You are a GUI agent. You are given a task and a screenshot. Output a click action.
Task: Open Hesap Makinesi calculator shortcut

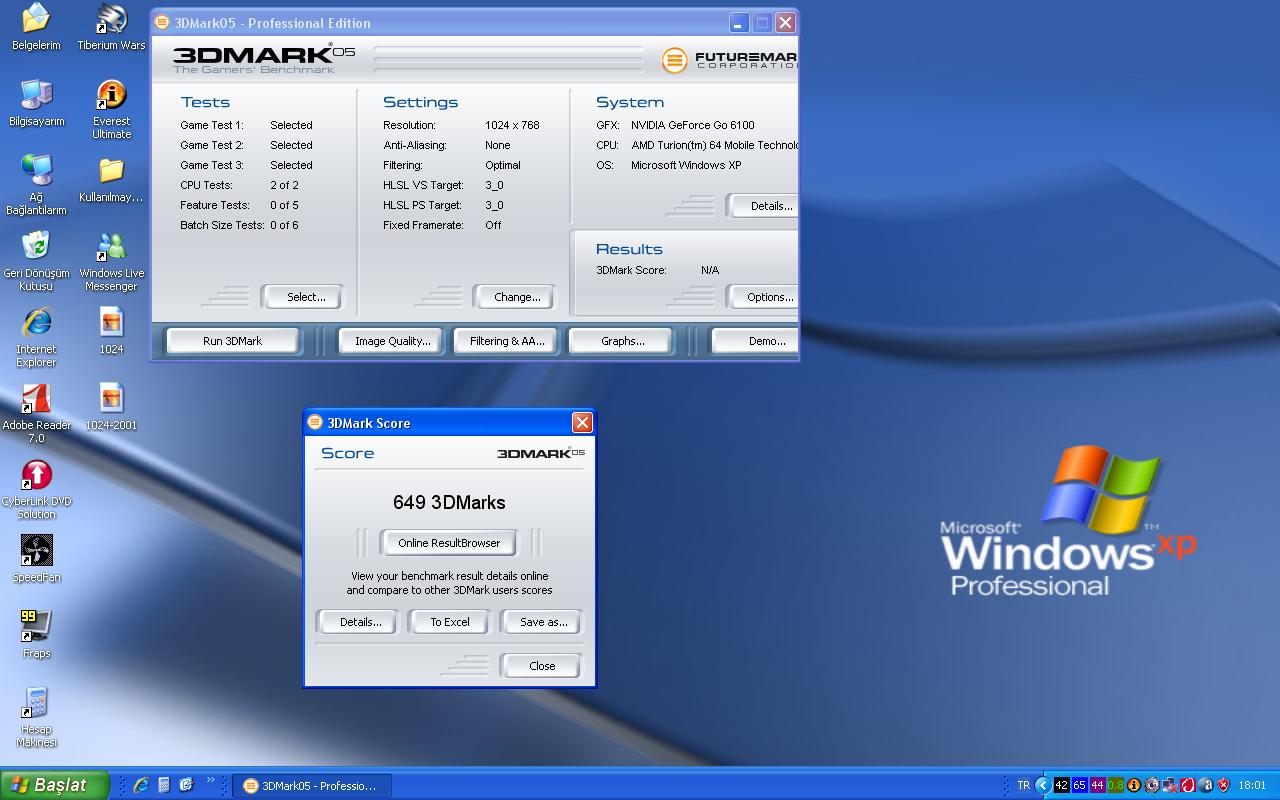[x=36, y=716]
